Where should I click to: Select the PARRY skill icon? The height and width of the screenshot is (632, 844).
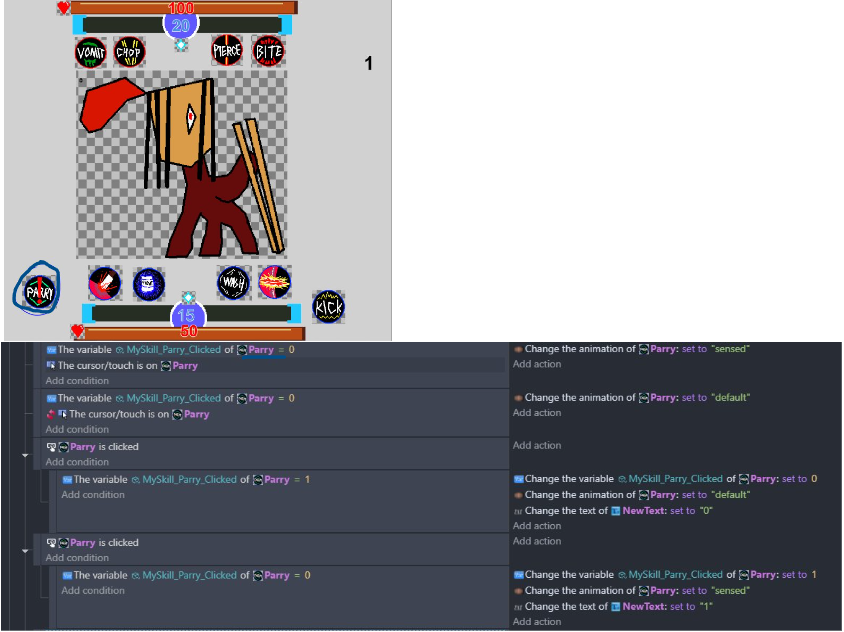[x=39, y=292]
